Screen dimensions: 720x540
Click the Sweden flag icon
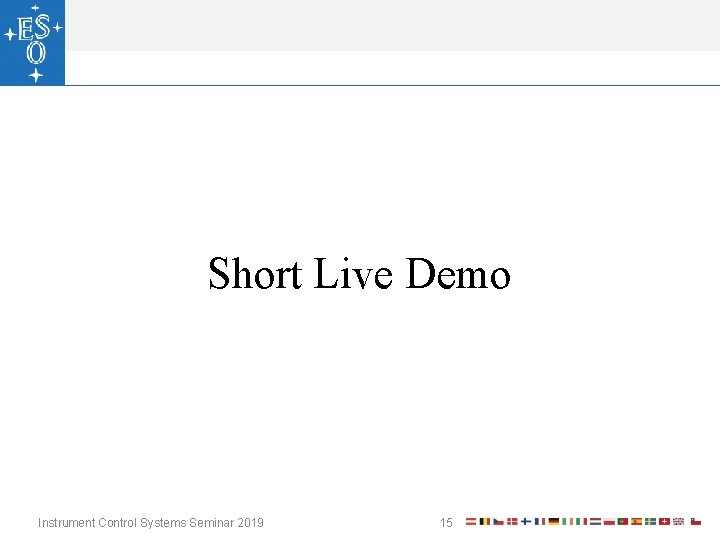click(651, 521)
